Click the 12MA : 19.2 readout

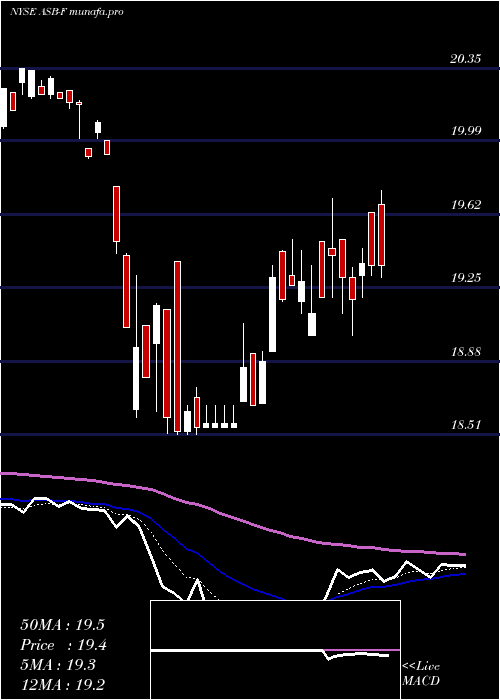63,685
